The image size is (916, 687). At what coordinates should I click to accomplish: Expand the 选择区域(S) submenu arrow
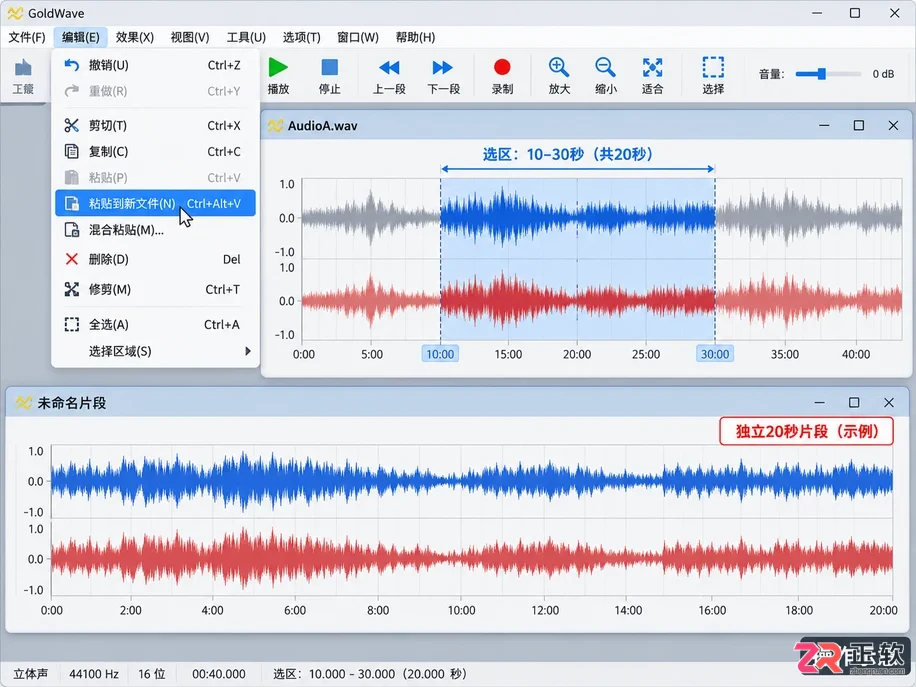[248, 351]
